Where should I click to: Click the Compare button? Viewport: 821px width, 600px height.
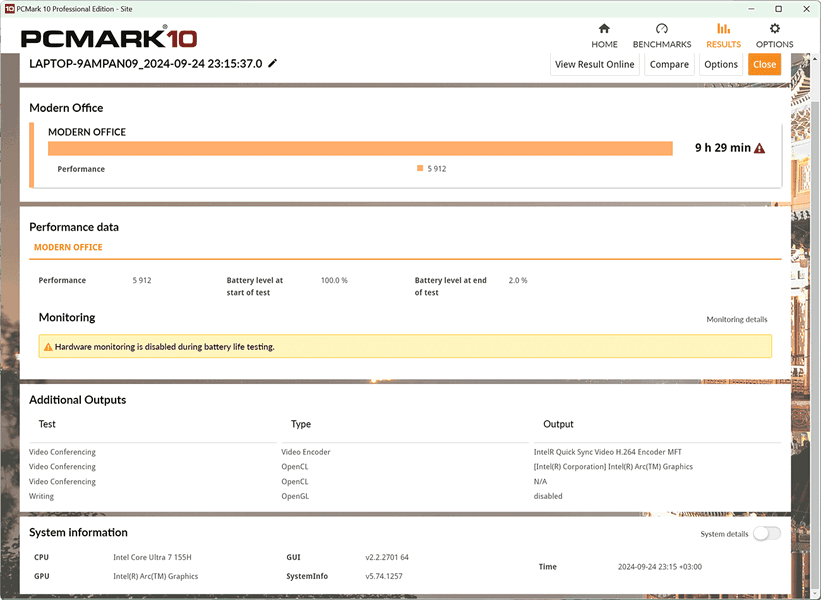click(669, 64)
